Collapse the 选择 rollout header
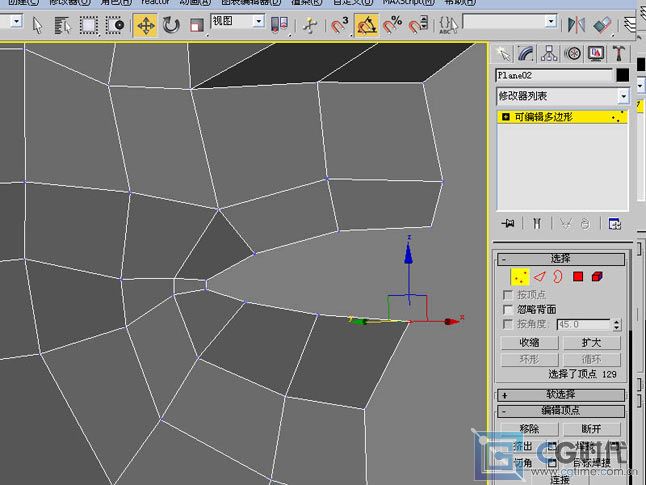Image resolution: width=646 pixels, height=485 pixels. [x=561, y=259]
